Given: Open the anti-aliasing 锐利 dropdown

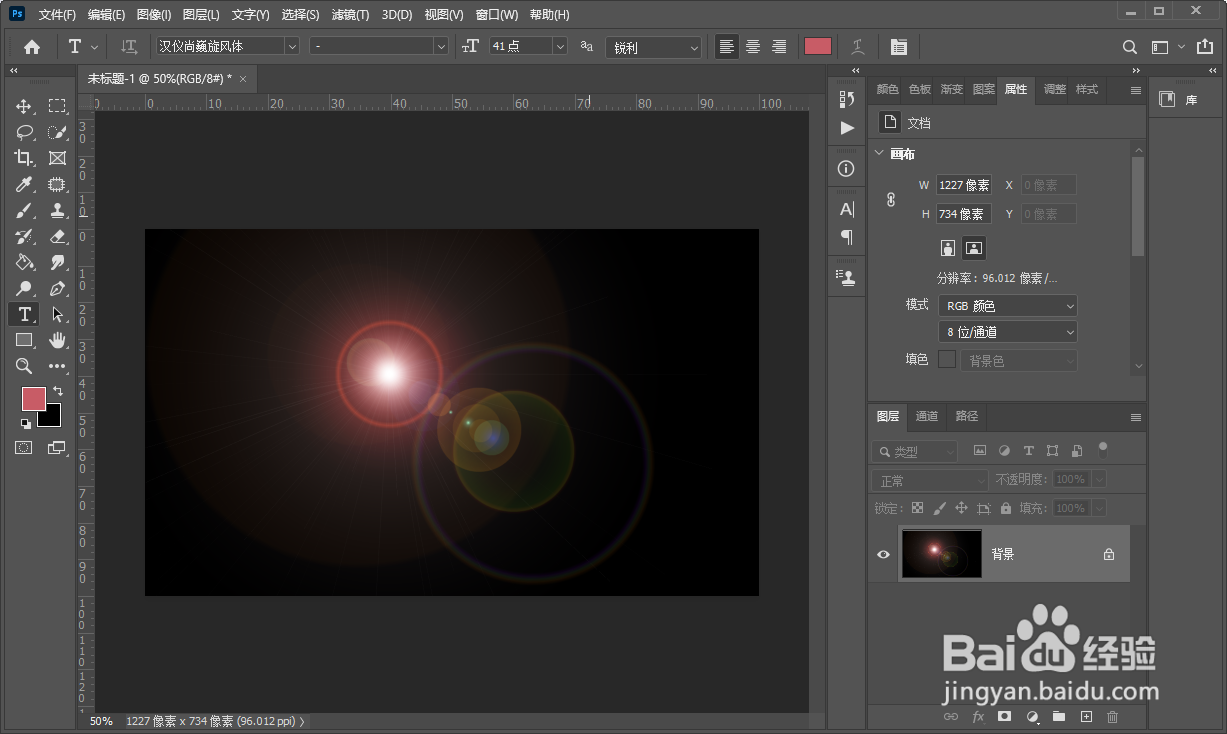Looking at the screenshot, I should click(653, 47).
